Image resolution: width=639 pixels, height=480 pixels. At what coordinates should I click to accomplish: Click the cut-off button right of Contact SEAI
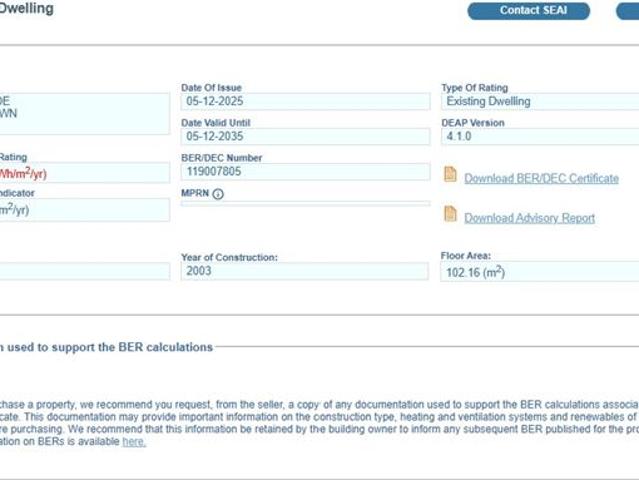tap(628, 11)
